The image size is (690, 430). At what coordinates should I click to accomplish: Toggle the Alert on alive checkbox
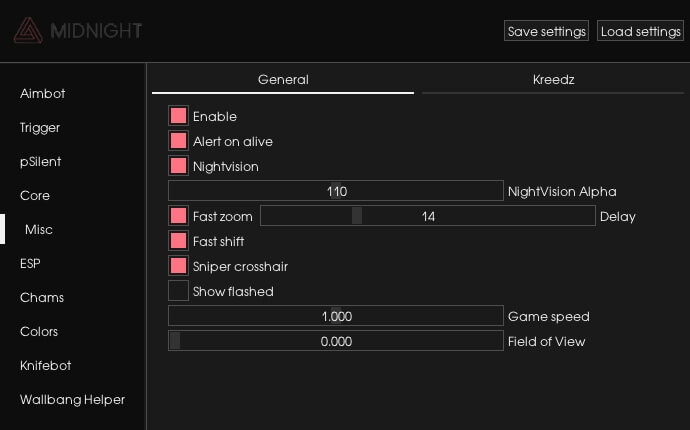179,141
